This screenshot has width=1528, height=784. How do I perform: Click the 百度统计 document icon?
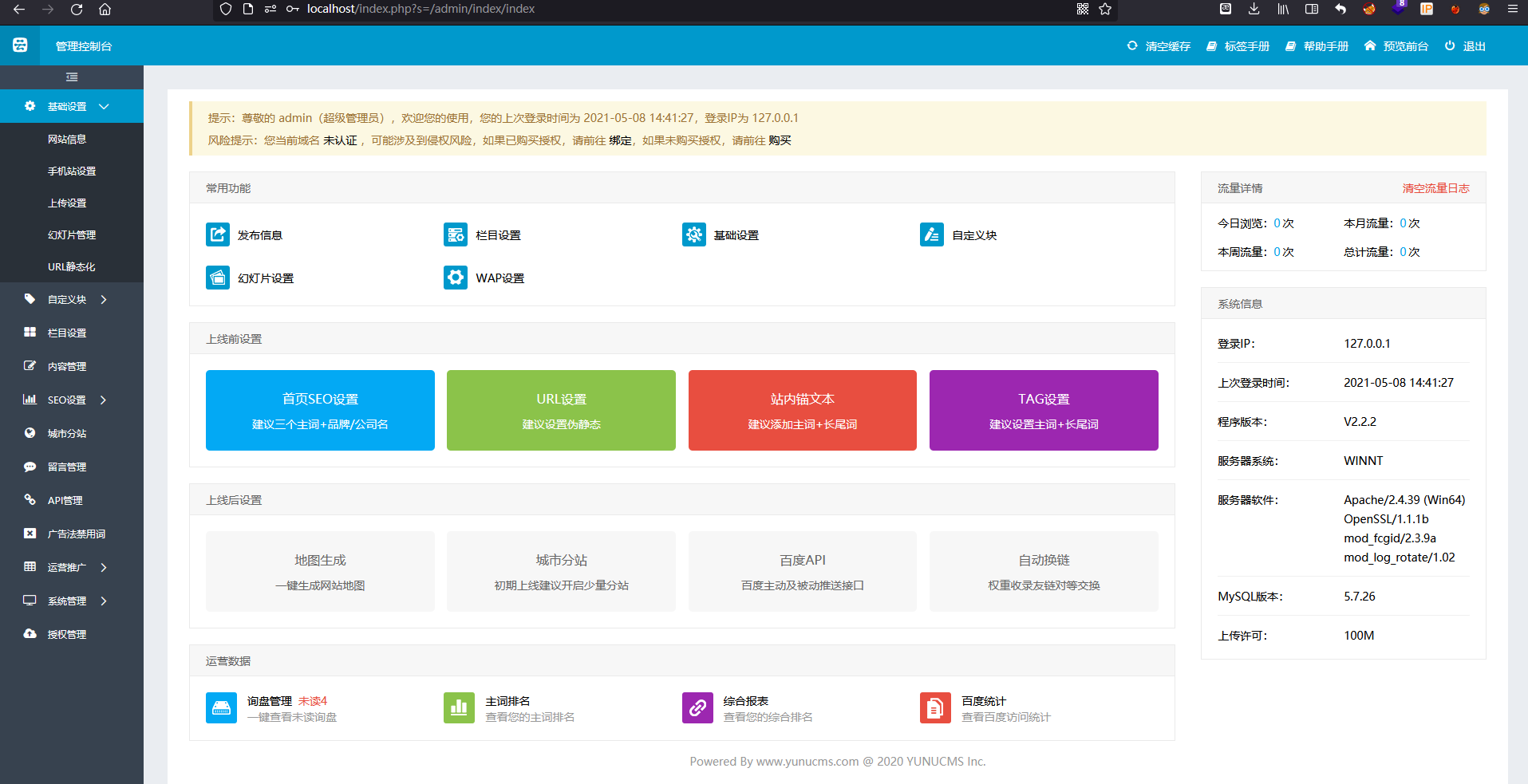coord(935,707)
